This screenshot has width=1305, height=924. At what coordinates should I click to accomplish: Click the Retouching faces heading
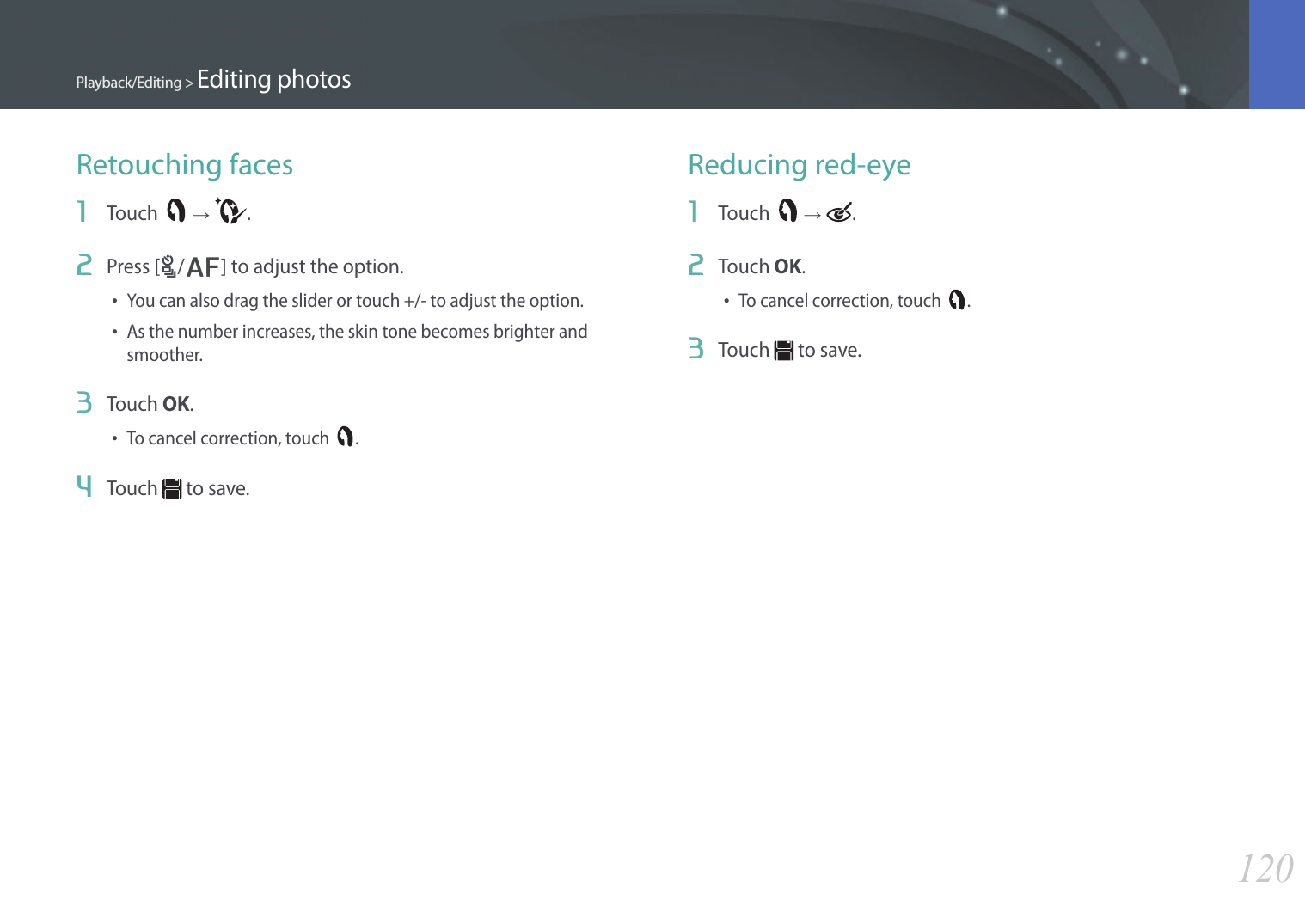click(x=185, y=164)
